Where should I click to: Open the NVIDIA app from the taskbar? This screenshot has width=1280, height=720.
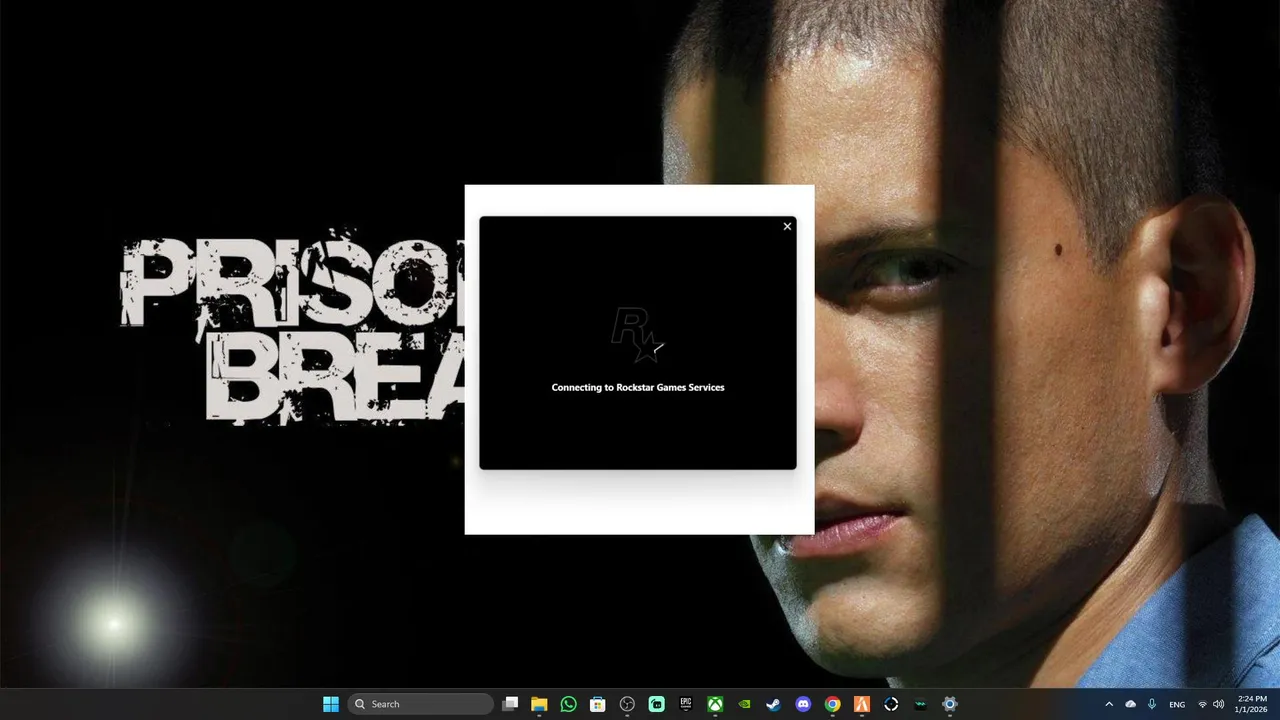745,704
